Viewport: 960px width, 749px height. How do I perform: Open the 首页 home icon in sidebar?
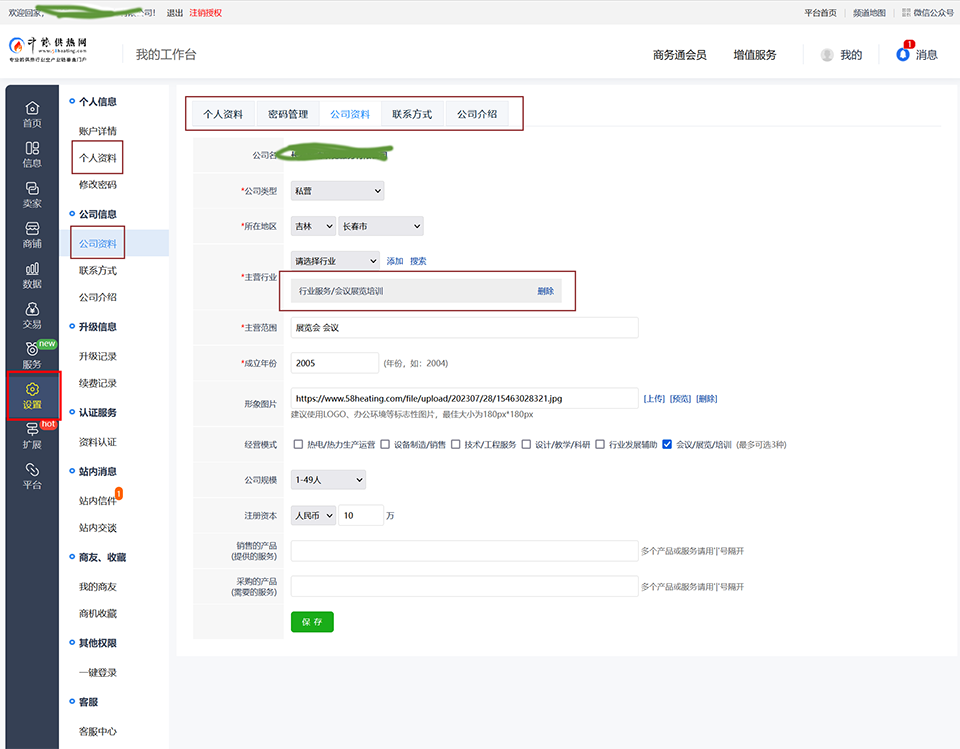pos(32,108)
